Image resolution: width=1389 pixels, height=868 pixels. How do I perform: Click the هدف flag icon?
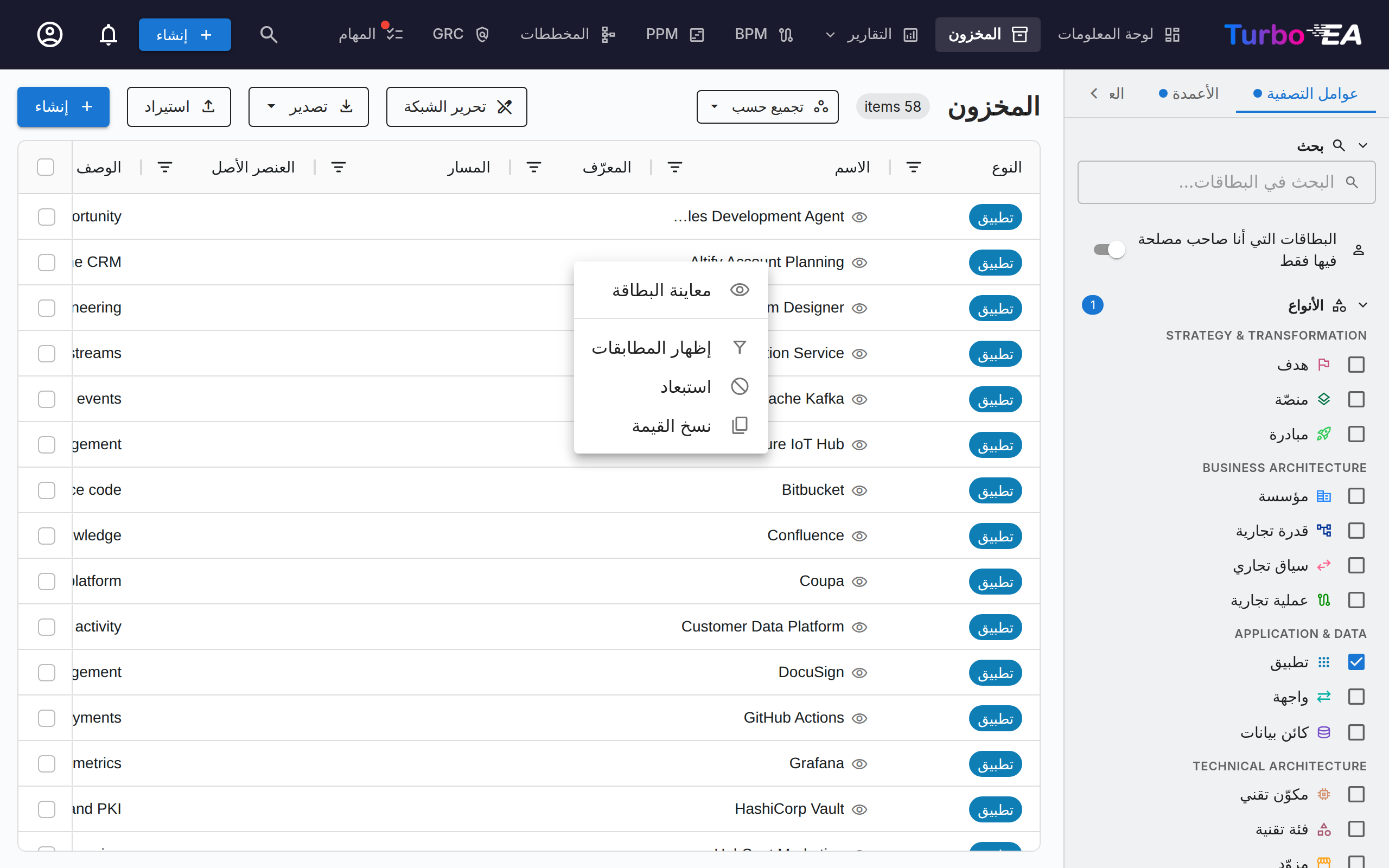(x=1323, y=365)
